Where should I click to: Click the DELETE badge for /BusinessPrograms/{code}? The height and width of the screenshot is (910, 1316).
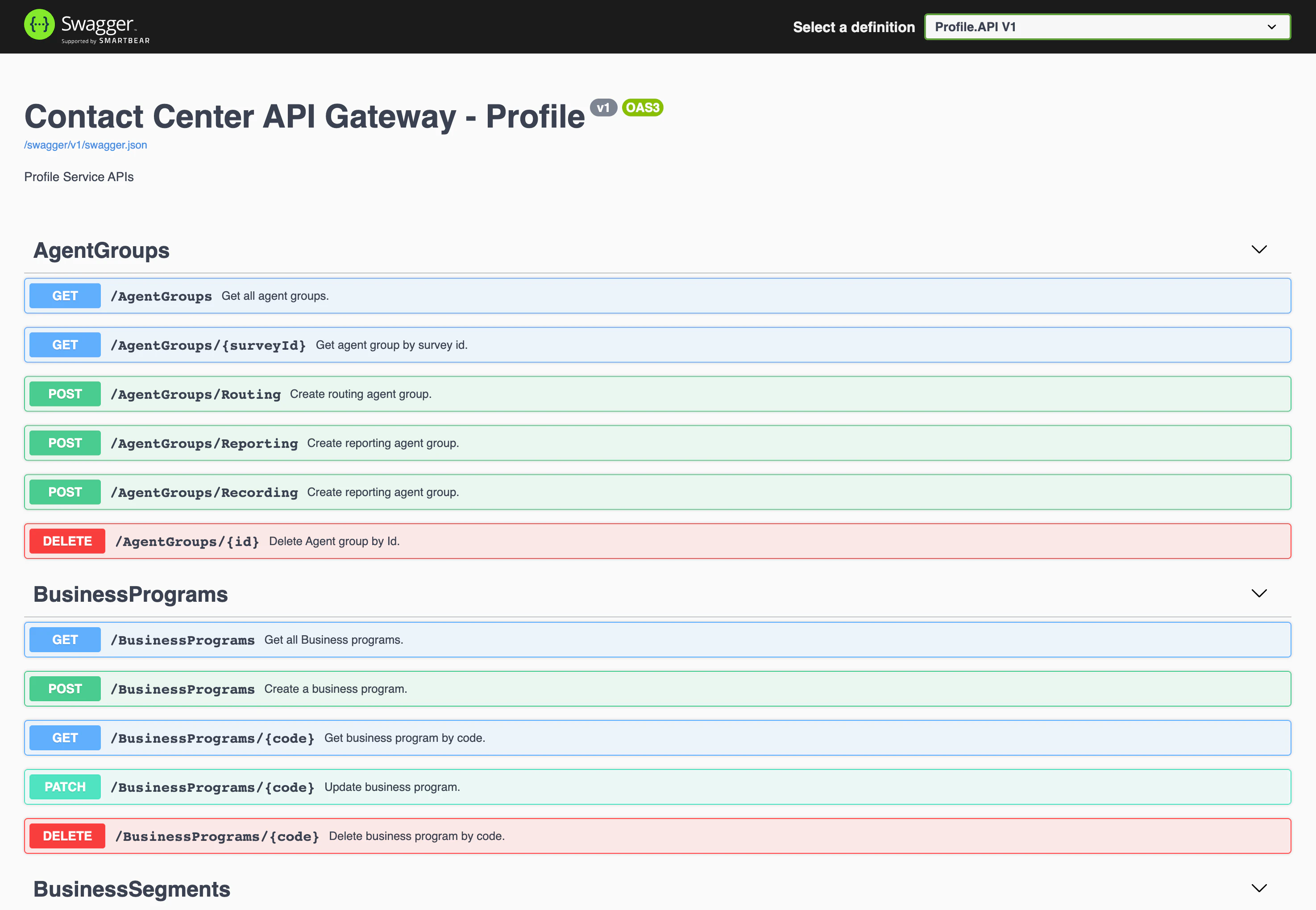[x=67, y=836]
